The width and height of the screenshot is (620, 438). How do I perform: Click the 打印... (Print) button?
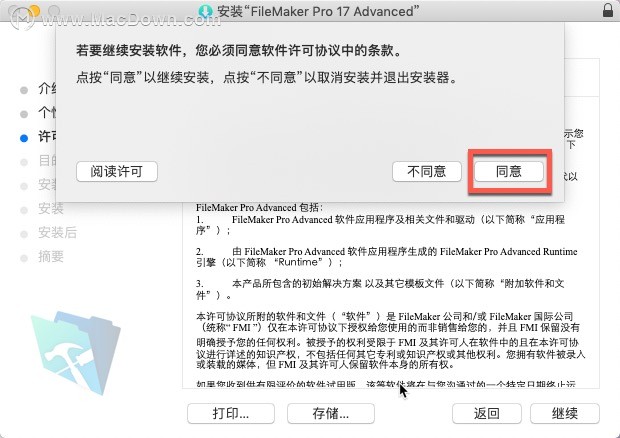pos(231,413)
